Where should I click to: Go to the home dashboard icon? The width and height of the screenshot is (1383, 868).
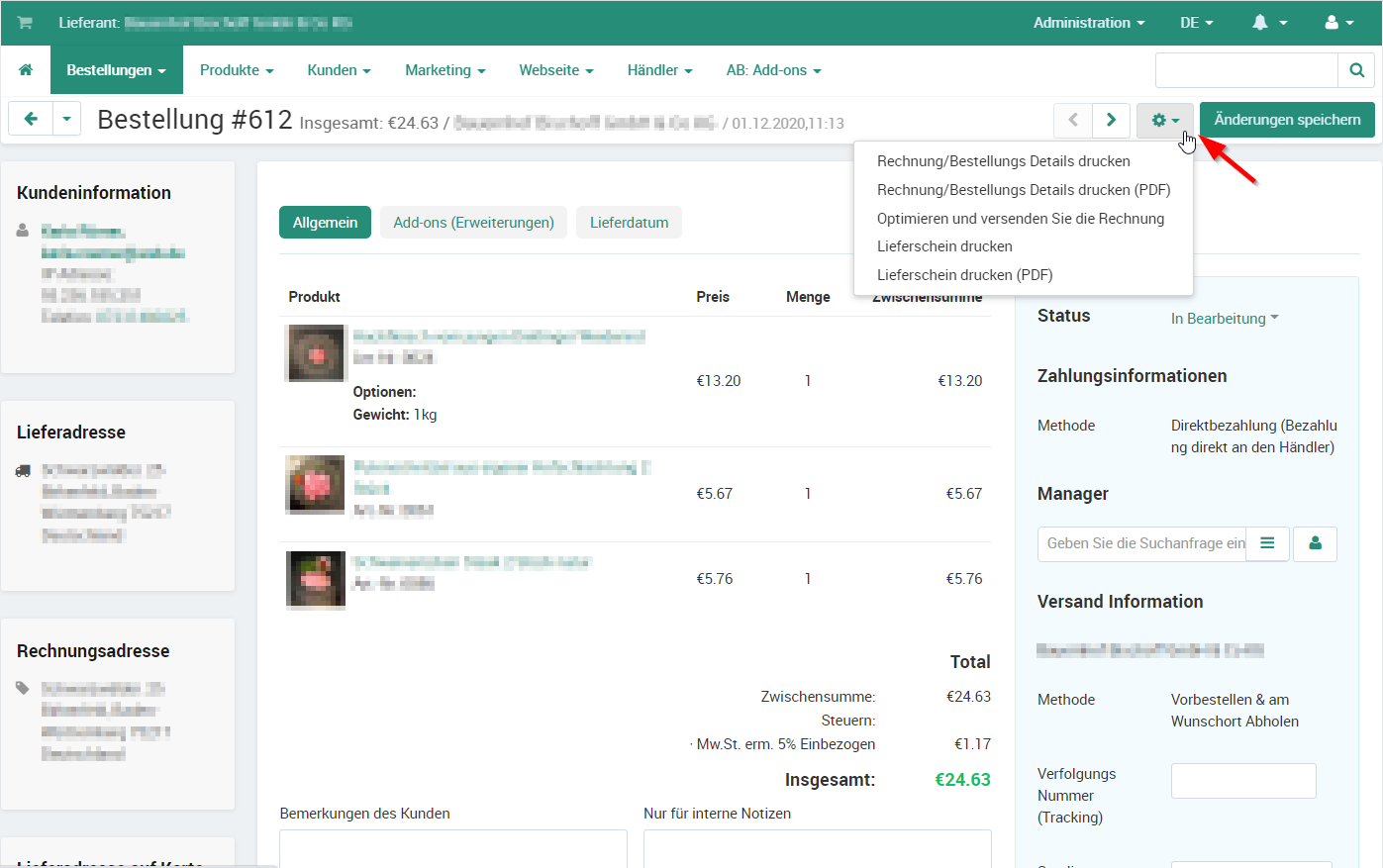(x=26, y=70)
